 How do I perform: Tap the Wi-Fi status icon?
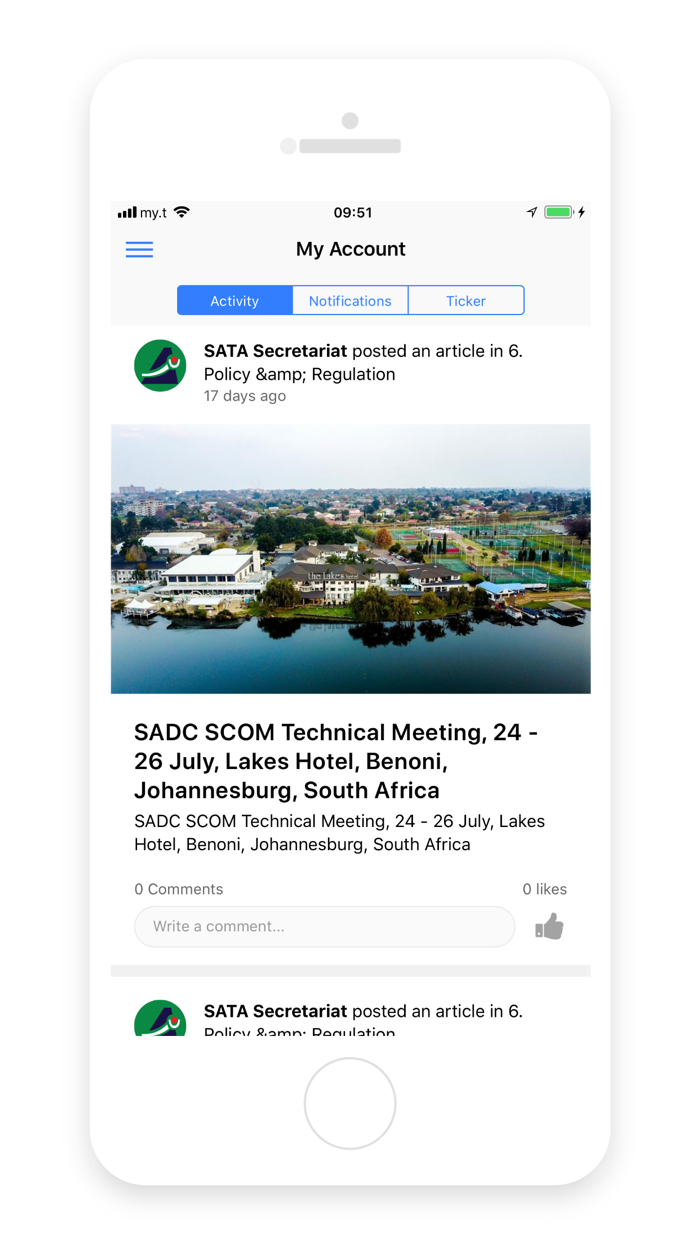[181, 212]
